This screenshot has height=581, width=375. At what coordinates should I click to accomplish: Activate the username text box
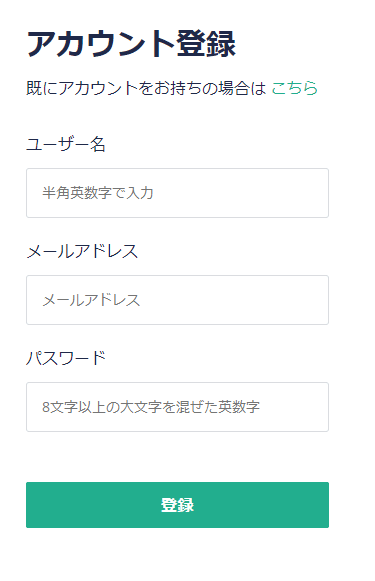coord(177,193)
